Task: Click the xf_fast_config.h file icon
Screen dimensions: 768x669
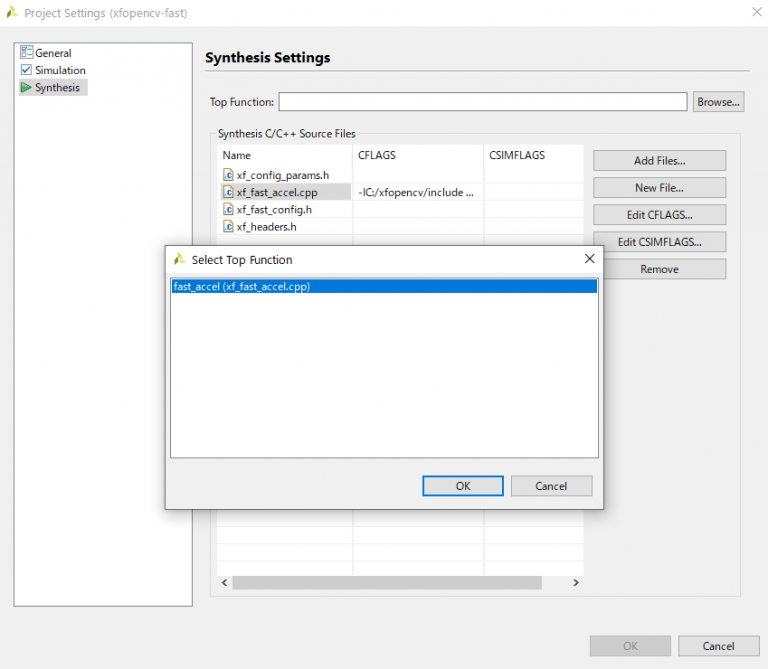Action: pyautogui.click(x=228, y=209)
